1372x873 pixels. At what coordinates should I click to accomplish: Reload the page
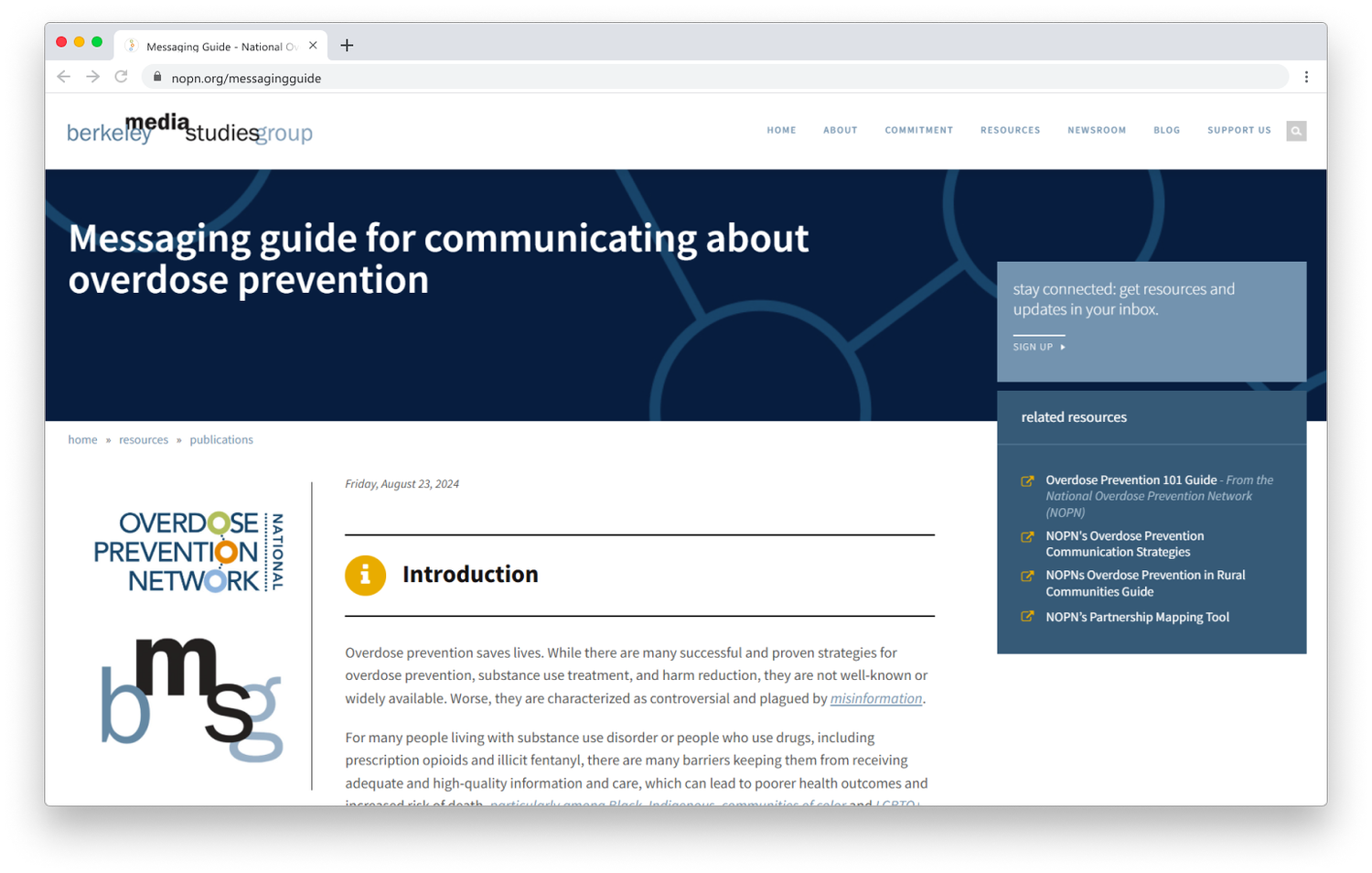(x=122, y=77)
